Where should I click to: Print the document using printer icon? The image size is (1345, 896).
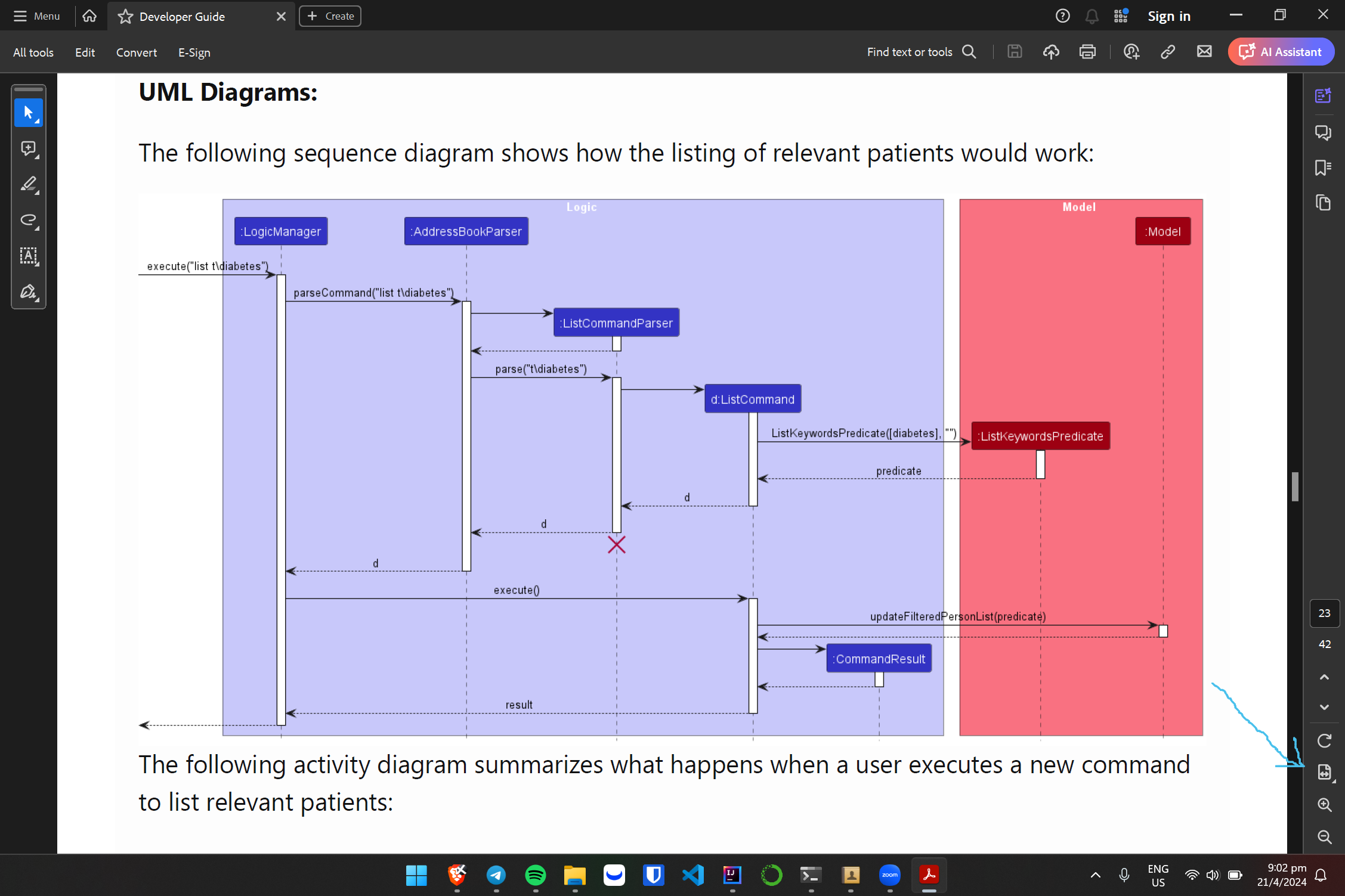click(1087, 52)
